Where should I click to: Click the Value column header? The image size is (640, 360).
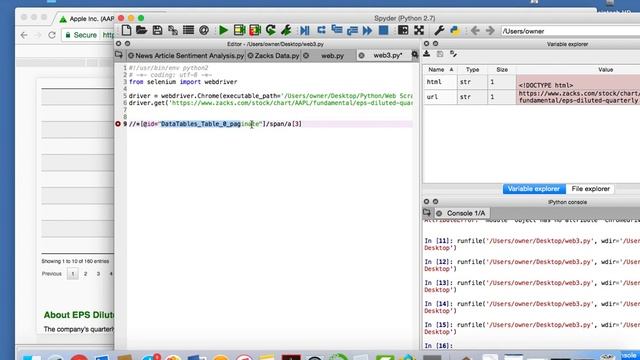tap(605, 70)
